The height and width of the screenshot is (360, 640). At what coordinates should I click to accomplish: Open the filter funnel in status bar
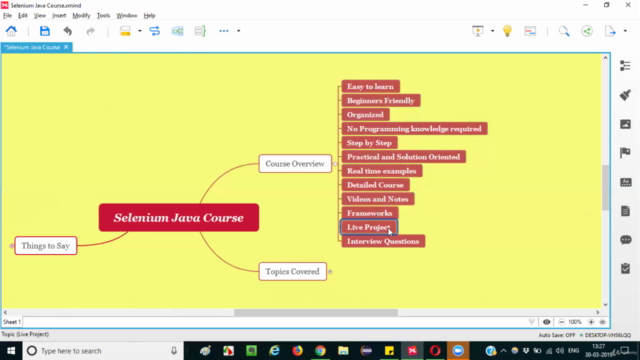point(531,322)
